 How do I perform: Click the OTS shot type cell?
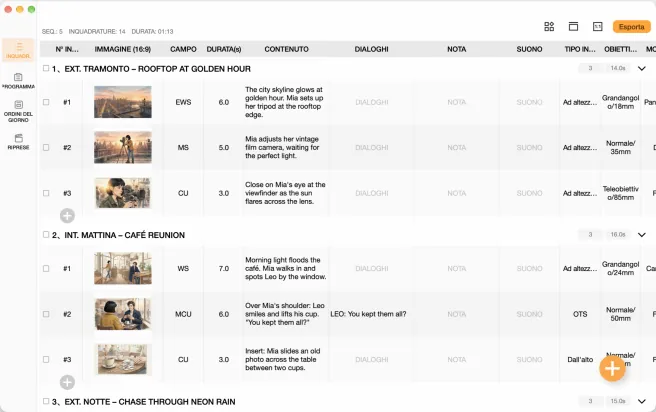coord(580,314)
